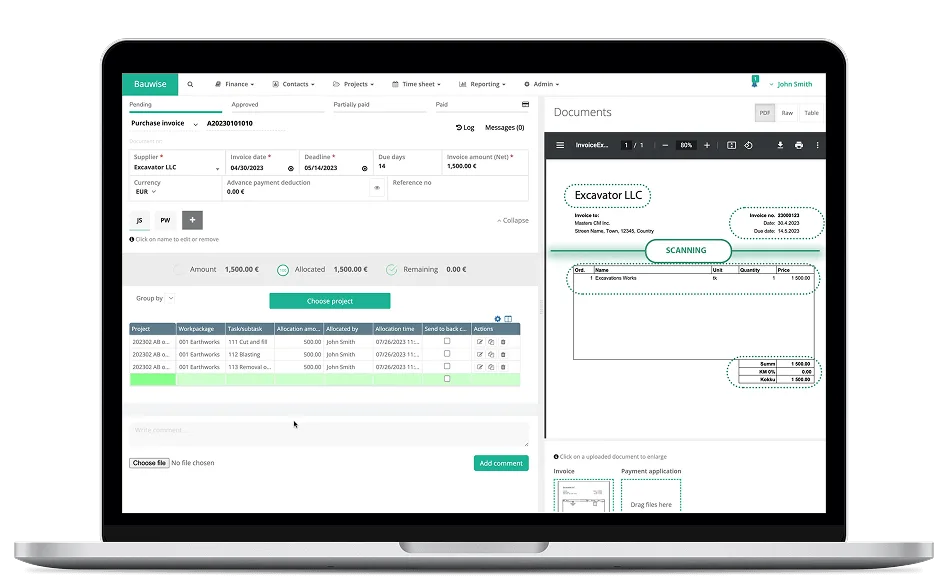
Task: Click the Add comment button
Action: [501, 463]
